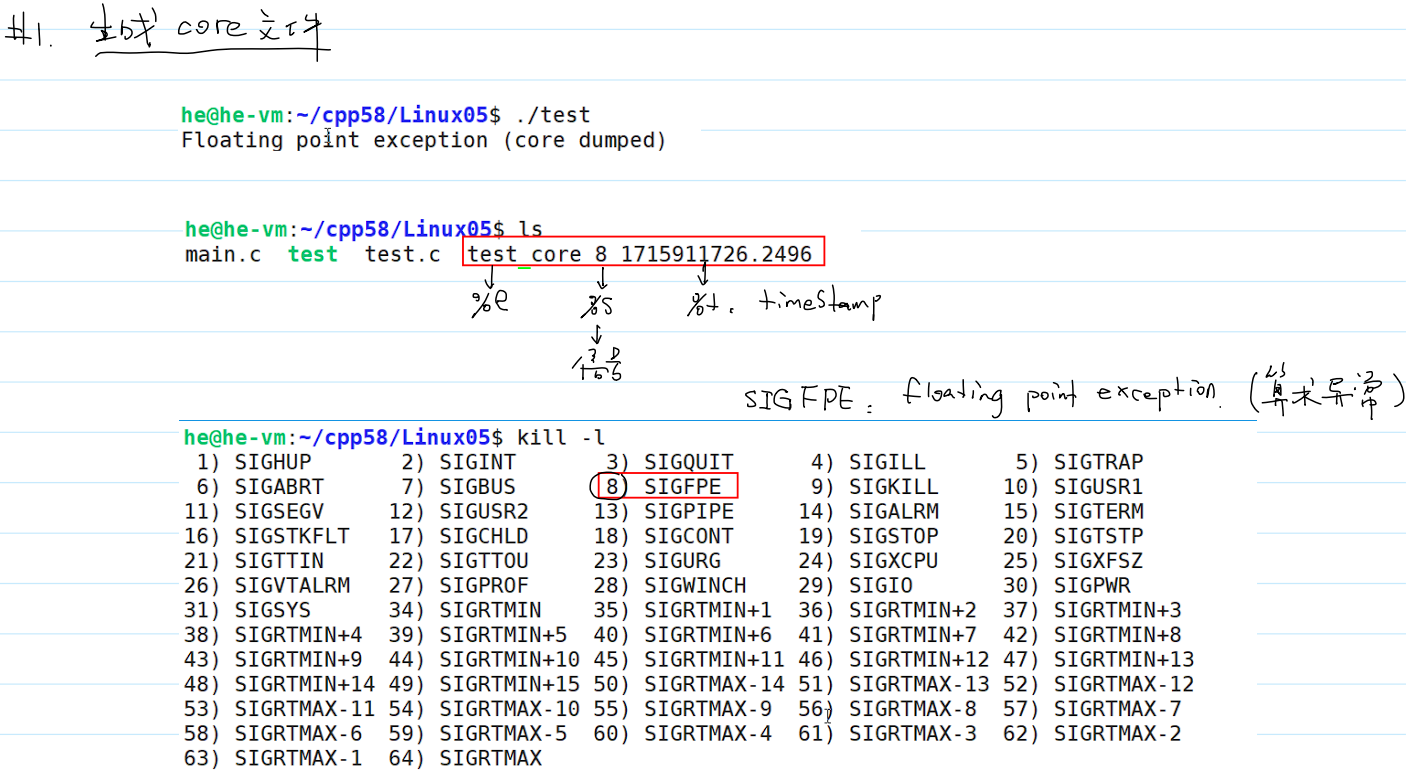
Task: Select signal entry "SIGABRT"
Action: [280, 487]
